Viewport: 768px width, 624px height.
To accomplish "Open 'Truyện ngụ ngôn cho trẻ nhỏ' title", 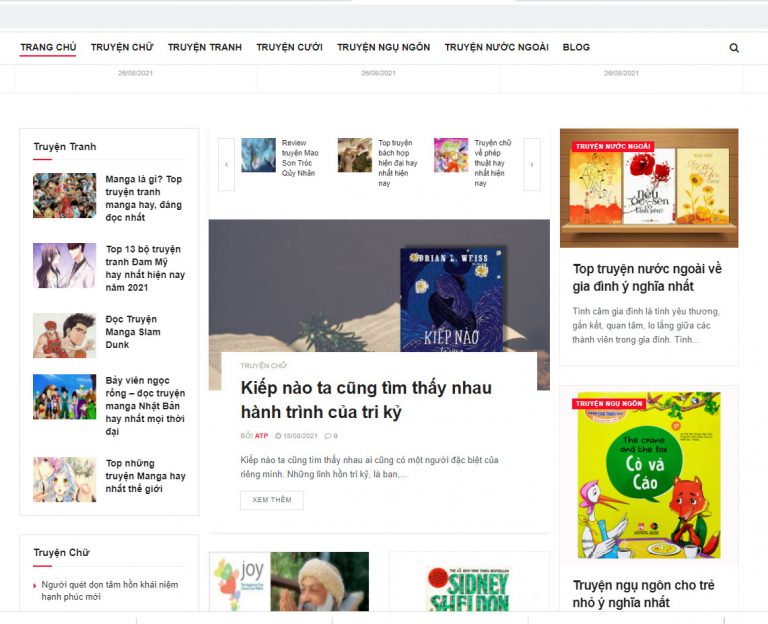I will pyautogui.click(x=644, y=594).
